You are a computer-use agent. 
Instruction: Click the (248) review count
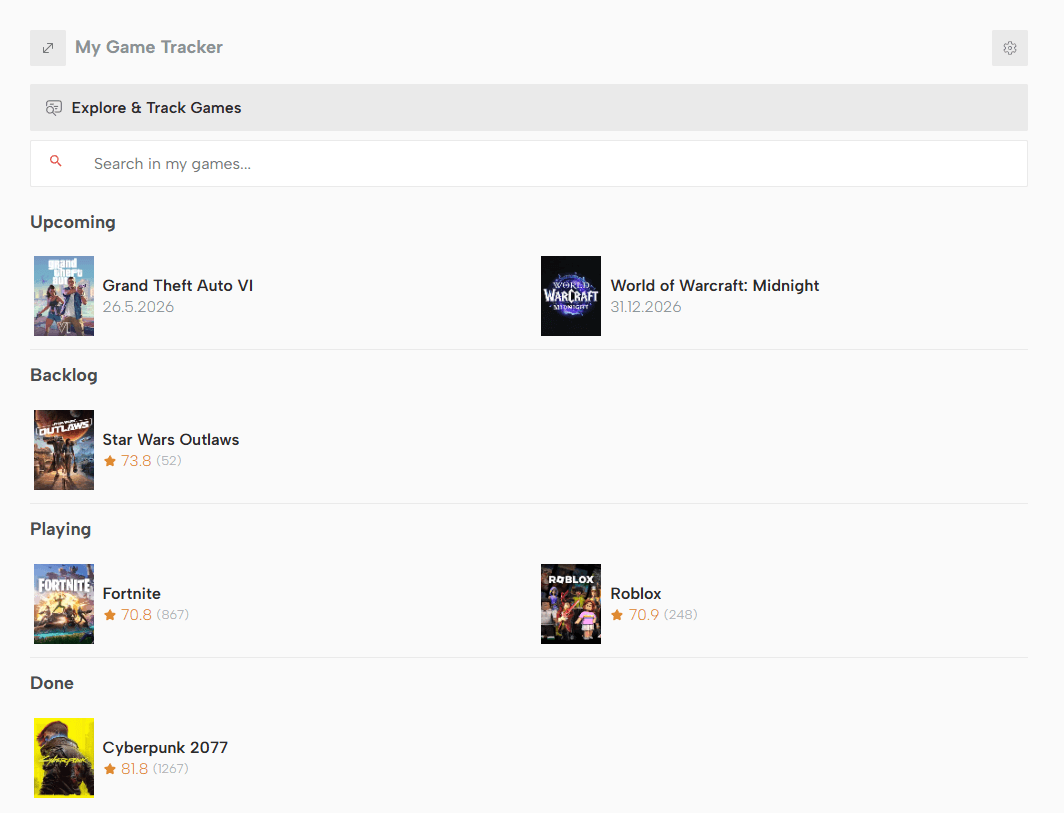[680, 615]
